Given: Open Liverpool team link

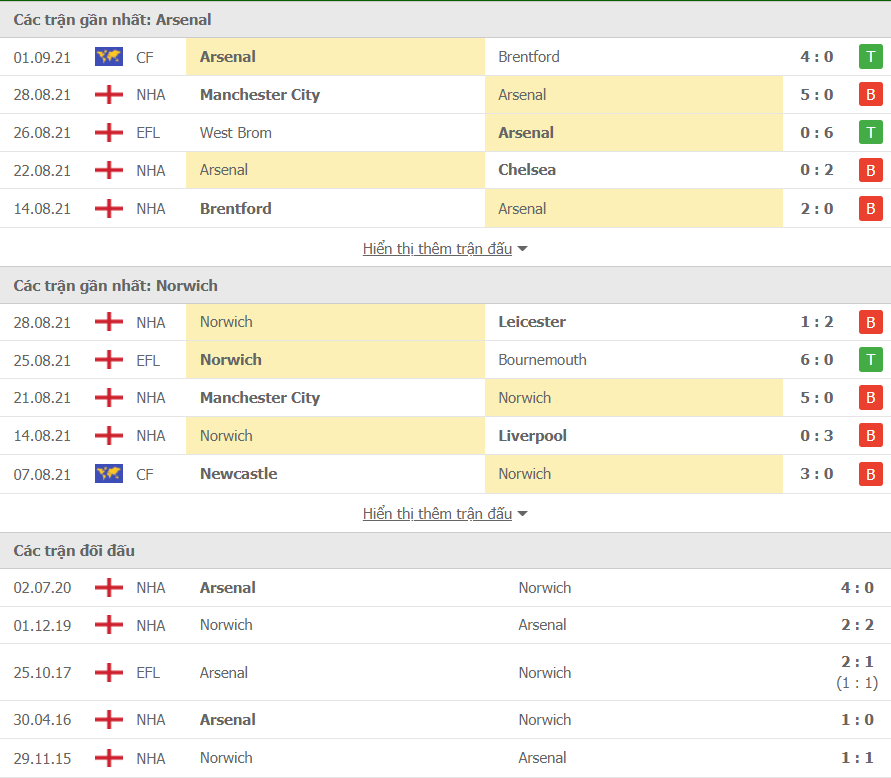Looking at the screenshot, I should pyautogui.click(x=532, y=436).
